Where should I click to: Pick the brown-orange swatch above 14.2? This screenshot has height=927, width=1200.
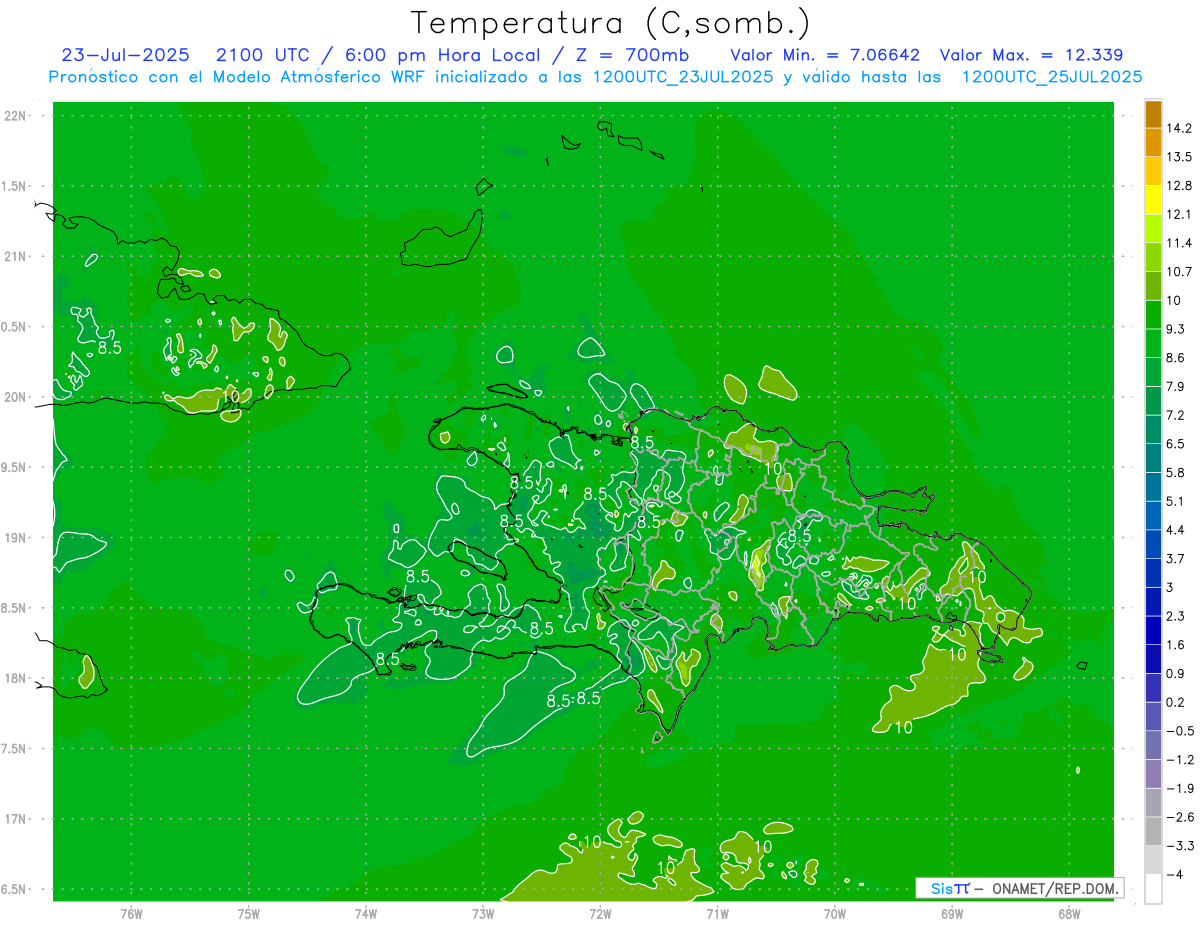pyautogui.click(x=1153, y=114)
